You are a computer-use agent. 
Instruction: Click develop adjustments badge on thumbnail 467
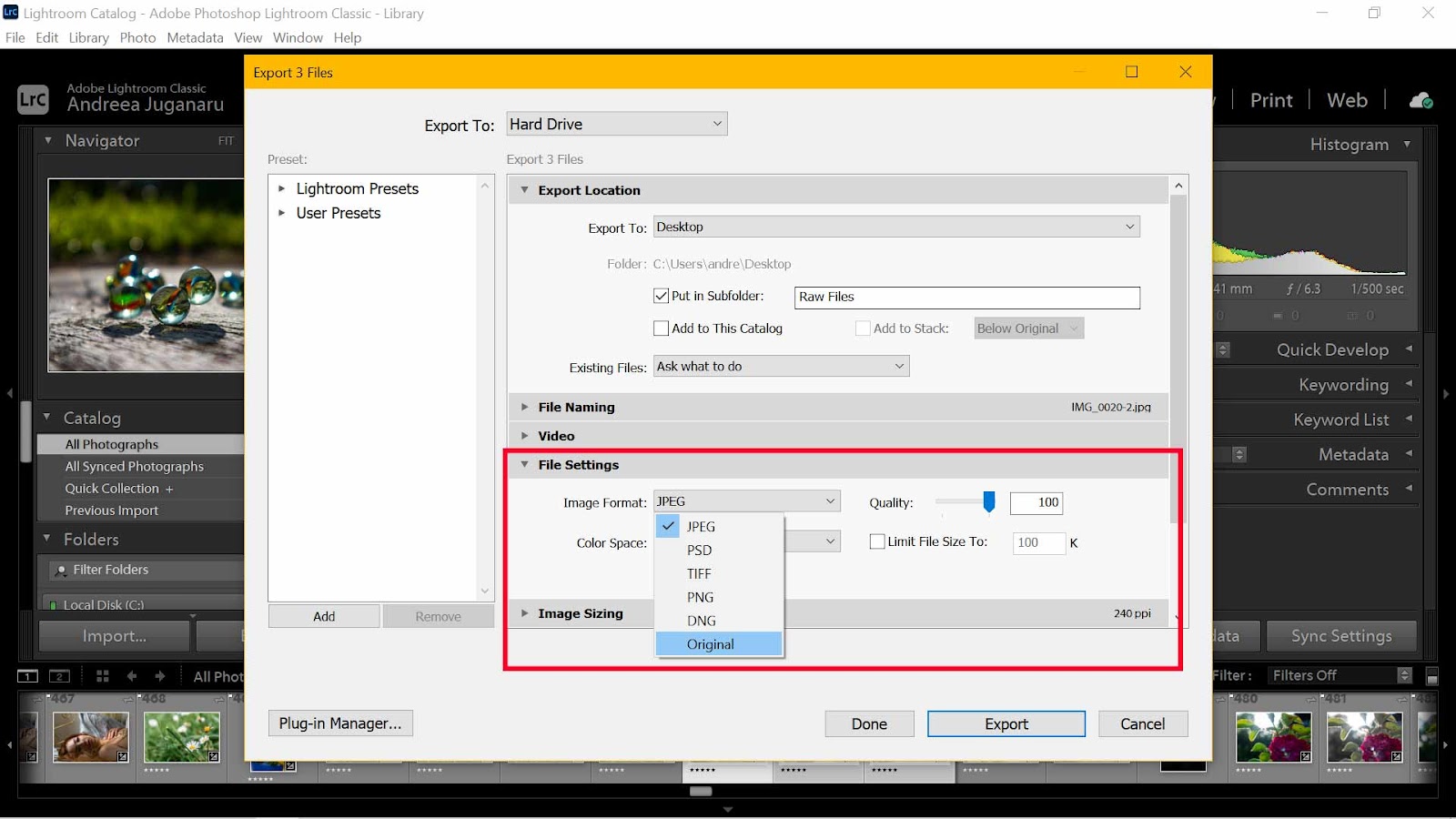click(x=123, y=756)
